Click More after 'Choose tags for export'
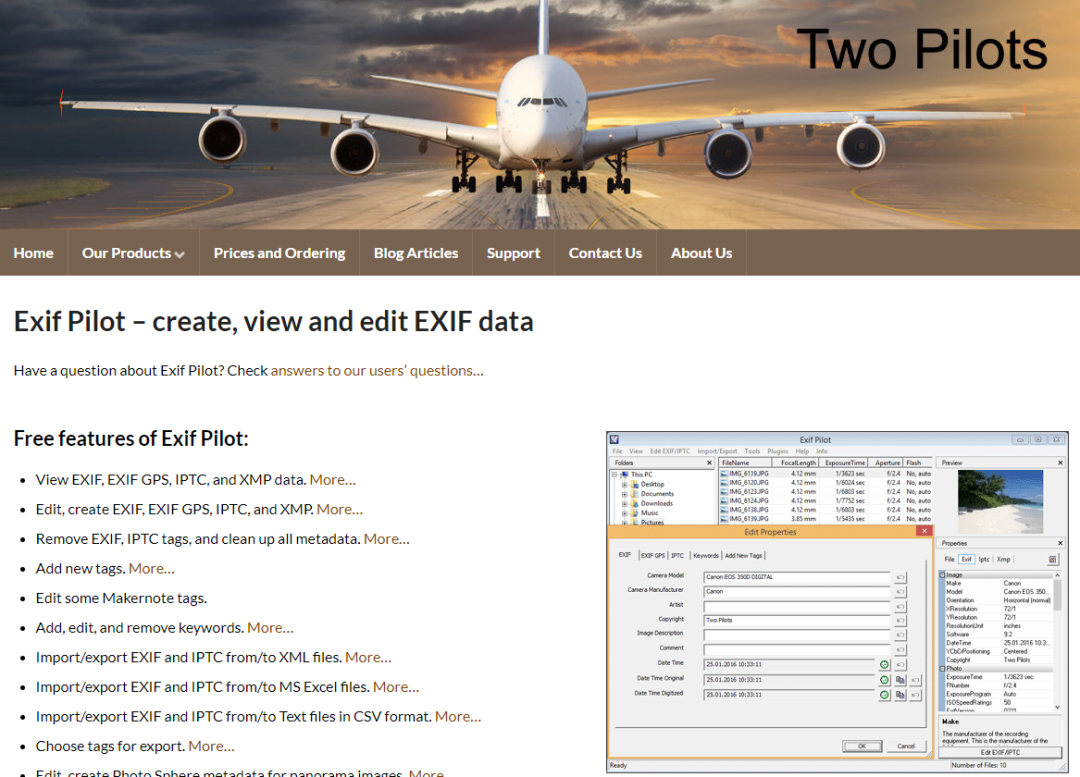Screen dimensions: 1080x777 pyautogui.click(x=211, y=746)
